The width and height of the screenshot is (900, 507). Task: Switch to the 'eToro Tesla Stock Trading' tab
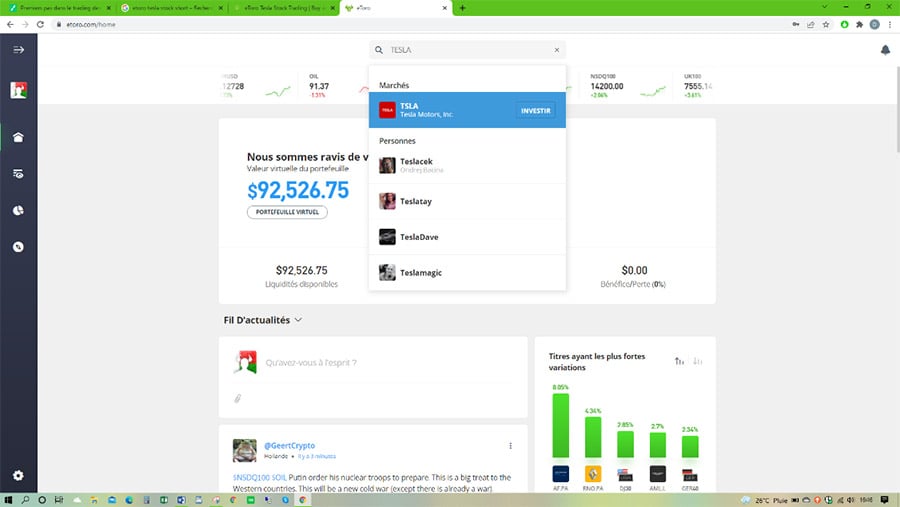pos(284,8)
